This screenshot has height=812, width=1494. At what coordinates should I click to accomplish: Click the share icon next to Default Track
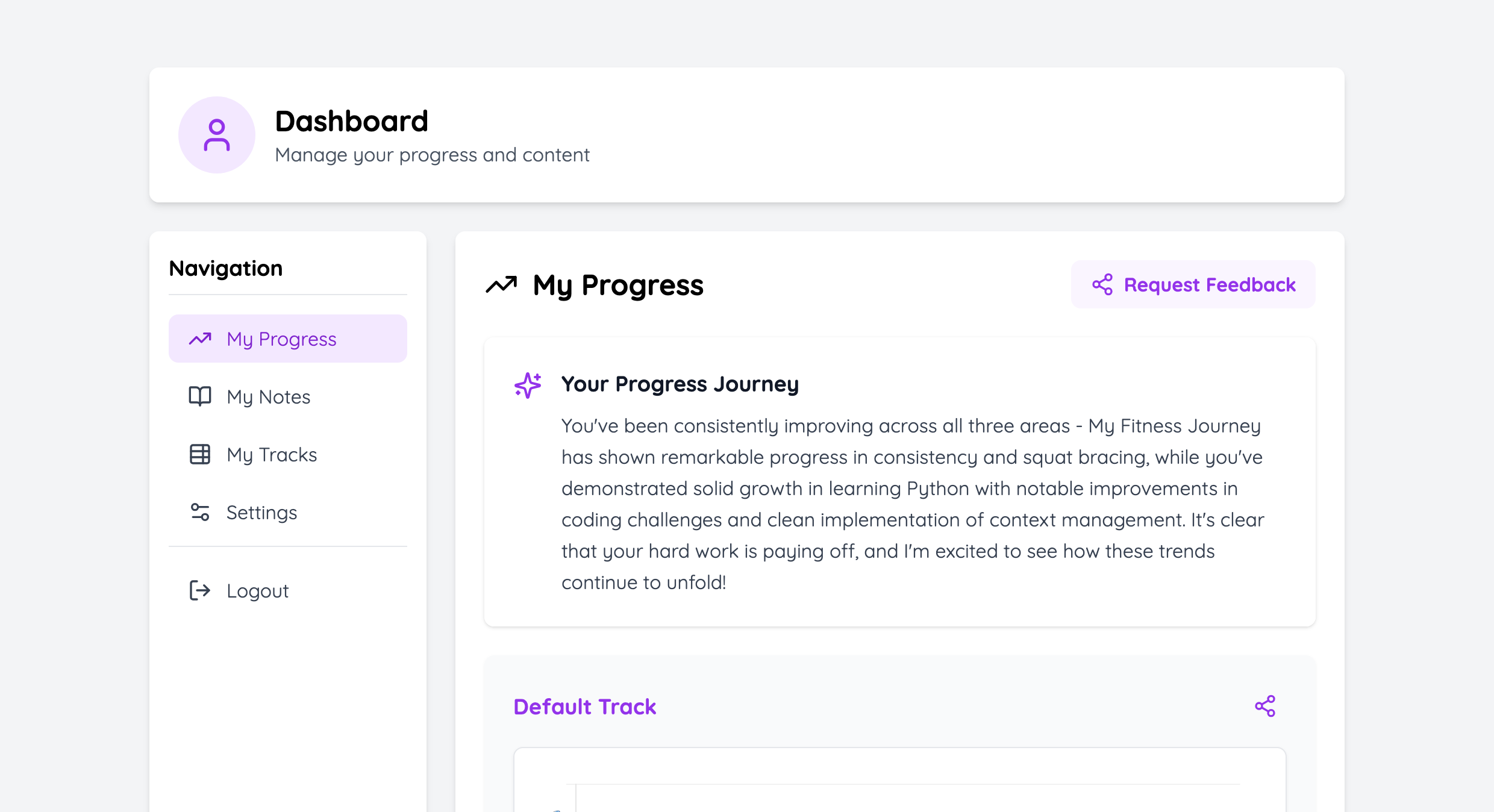point(1266,705)
